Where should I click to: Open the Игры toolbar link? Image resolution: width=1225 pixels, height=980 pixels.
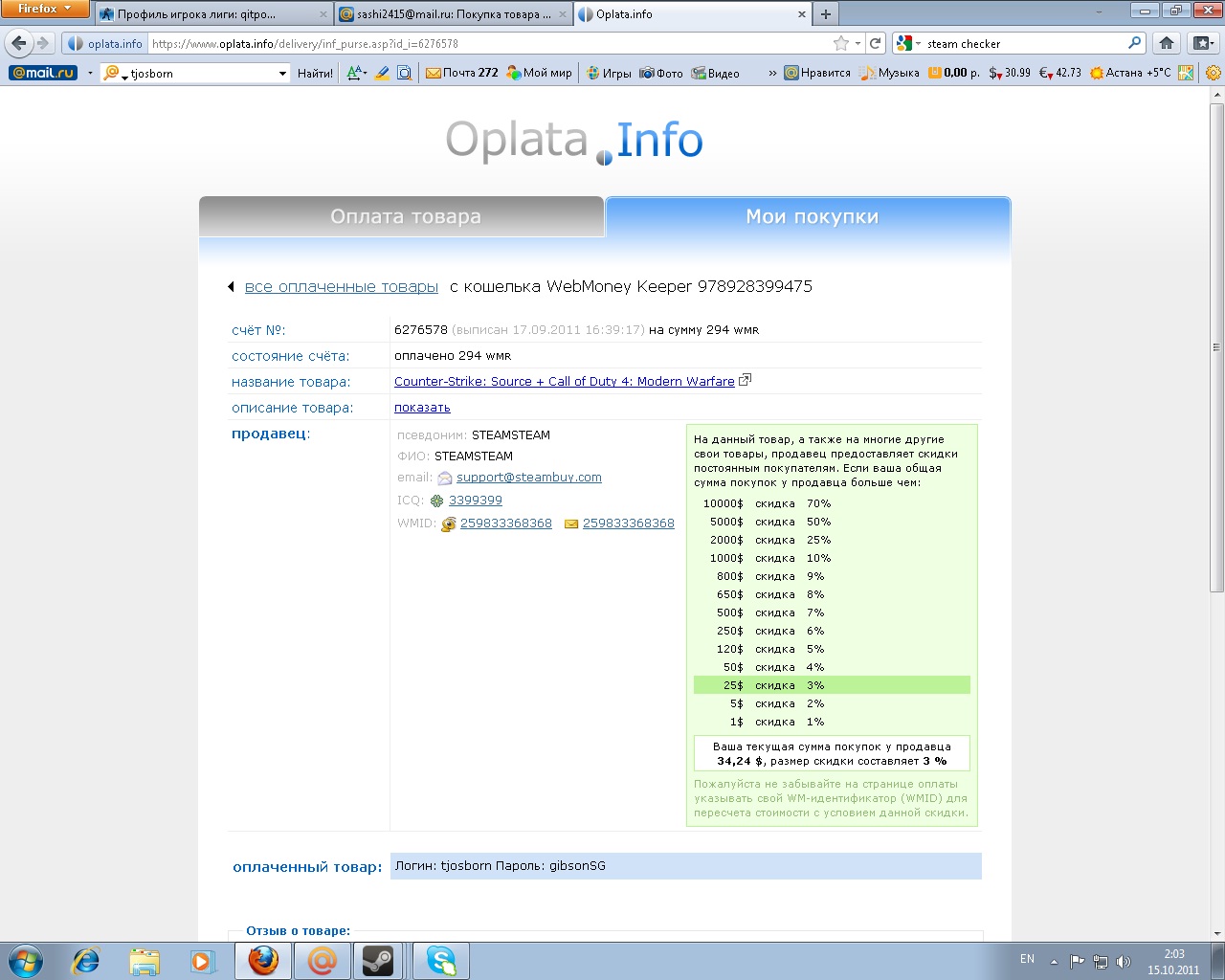coord(609,73)
